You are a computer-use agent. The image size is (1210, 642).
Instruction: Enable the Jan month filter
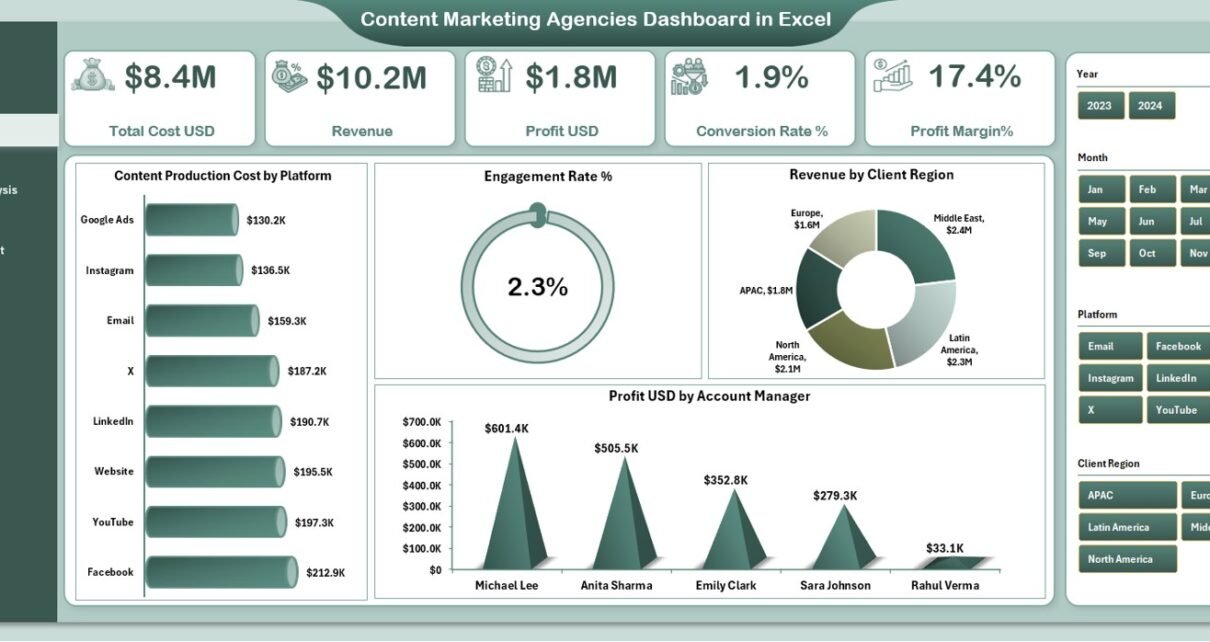click(x=1098, y=190)
